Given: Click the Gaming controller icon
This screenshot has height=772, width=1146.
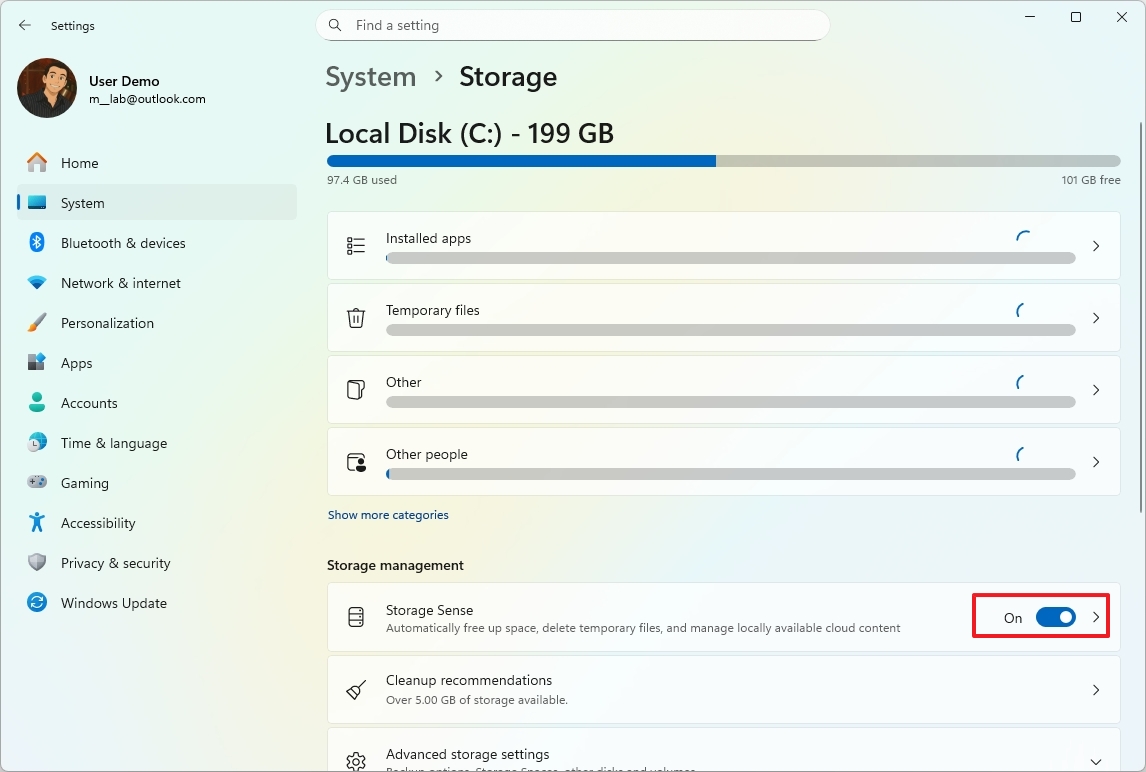Looking at the screenshot, I should [x=37, y=483].
